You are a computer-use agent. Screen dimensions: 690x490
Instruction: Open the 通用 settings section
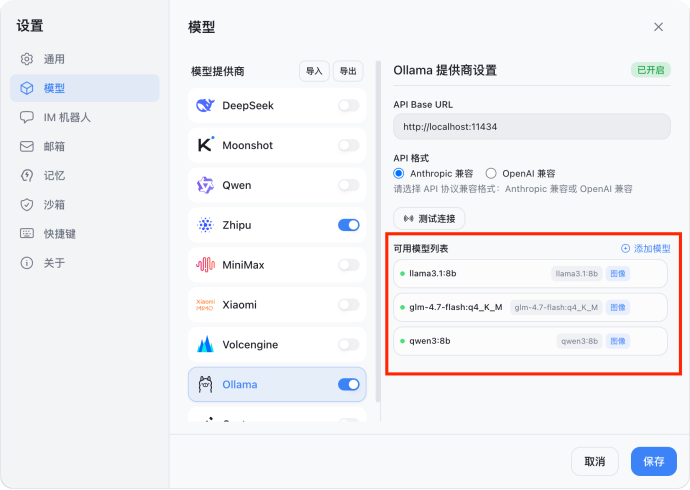click(54, 59)
